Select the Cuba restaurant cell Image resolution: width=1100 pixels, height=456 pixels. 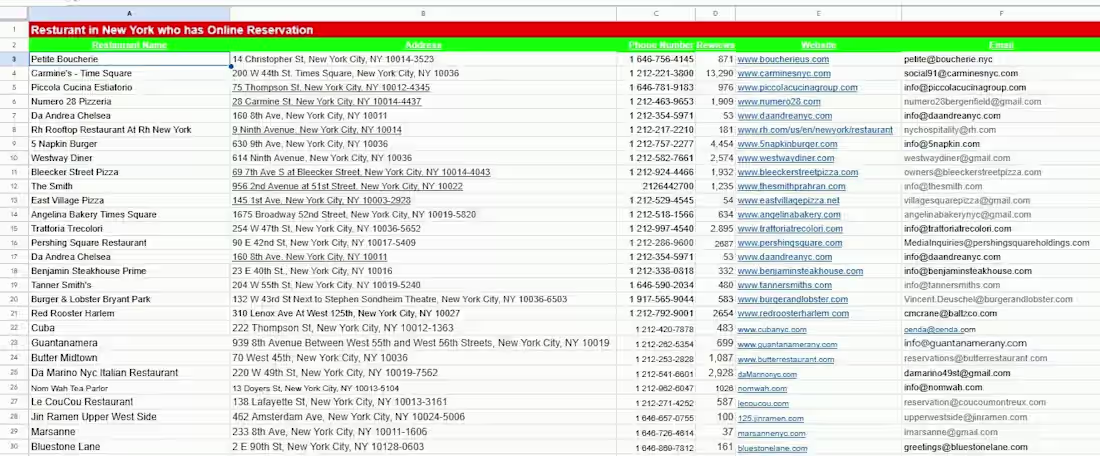point(129,328)
